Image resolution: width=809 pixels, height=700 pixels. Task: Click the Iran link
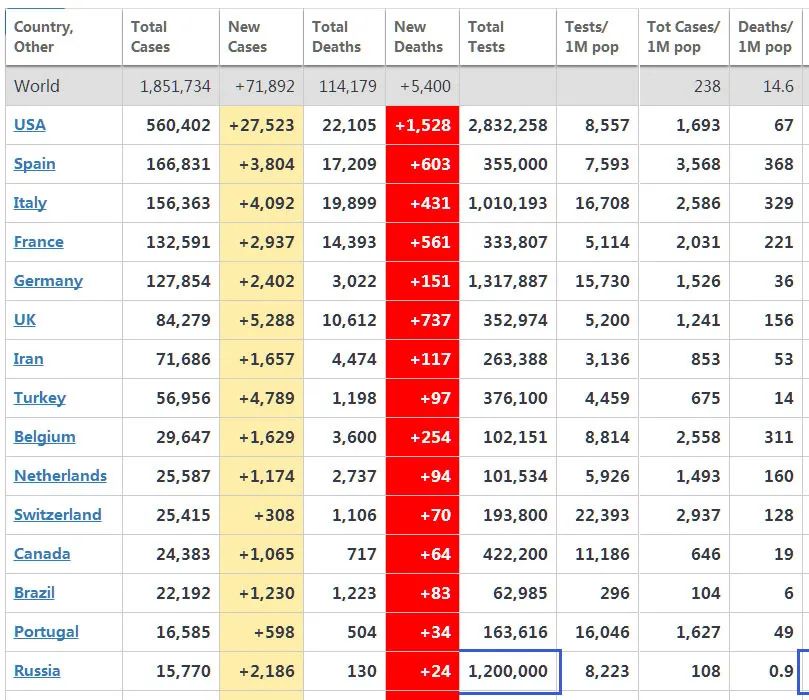29,359
